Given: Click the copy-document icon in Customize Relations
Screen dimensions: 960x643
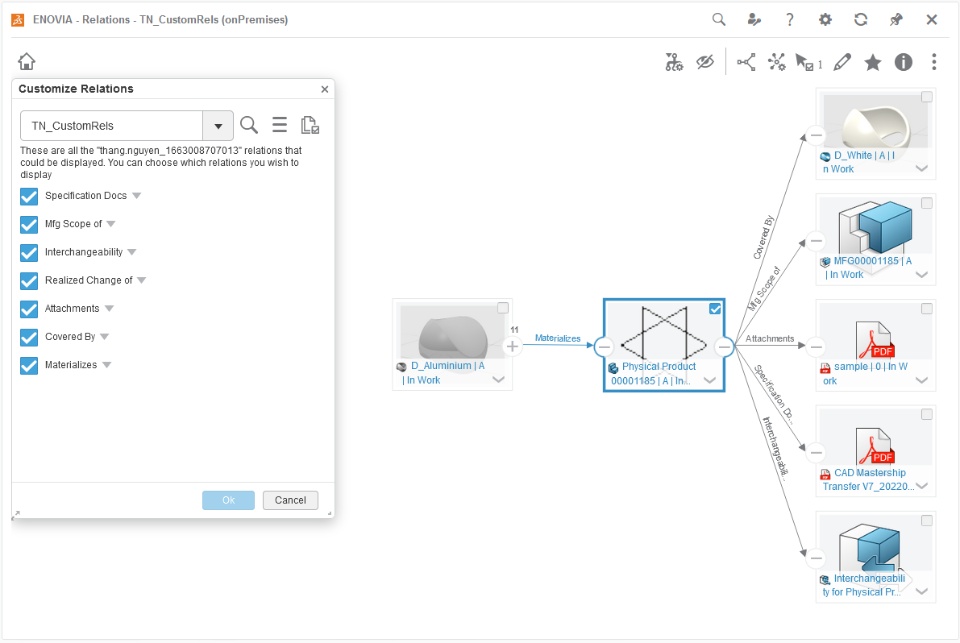Looking at the screenshot, I should pyautogui.click(x=310, y=125).
